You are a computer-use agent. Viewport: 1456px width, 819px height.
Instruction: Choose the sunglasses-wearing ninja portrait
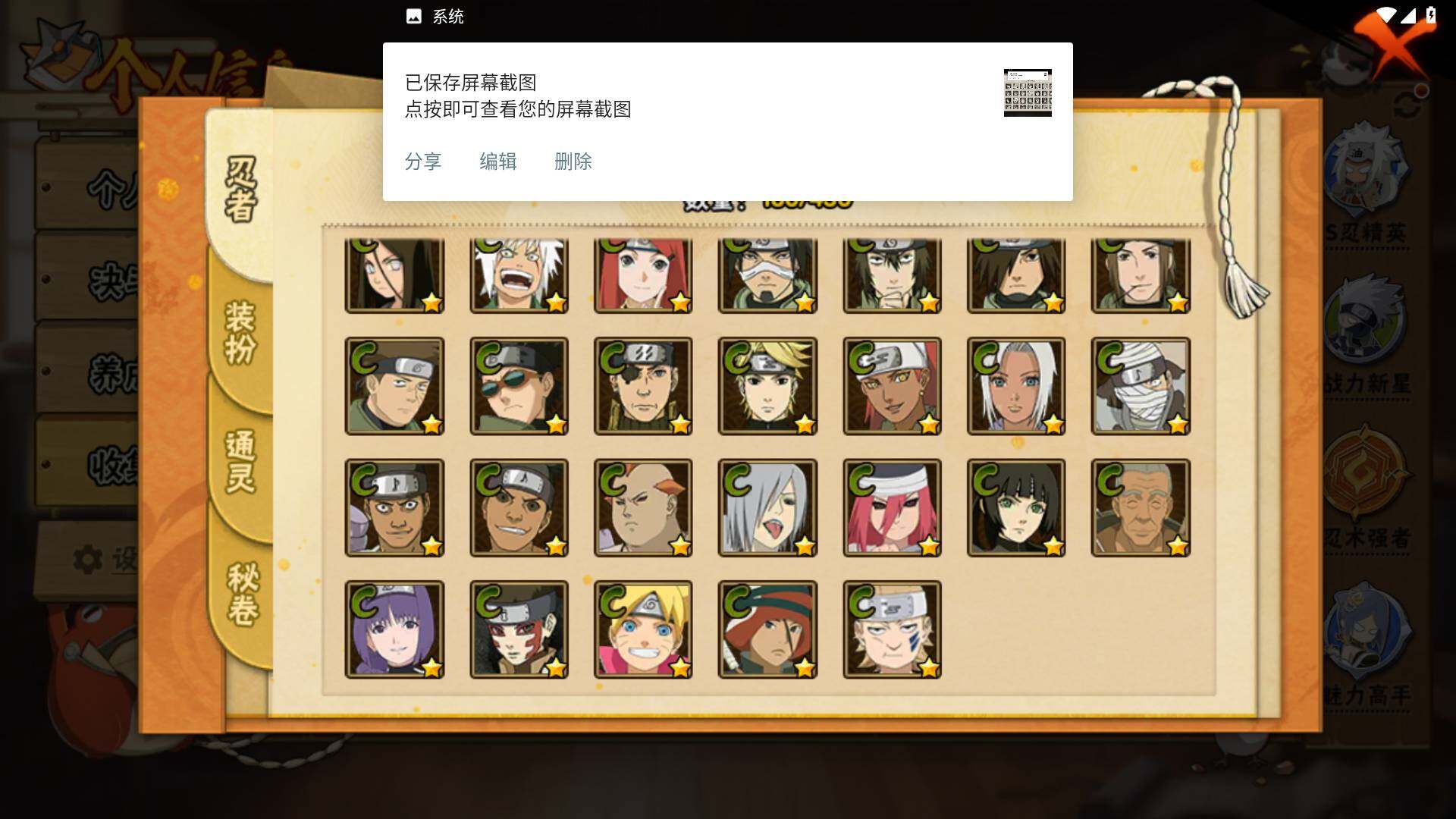tap(519, 386)
